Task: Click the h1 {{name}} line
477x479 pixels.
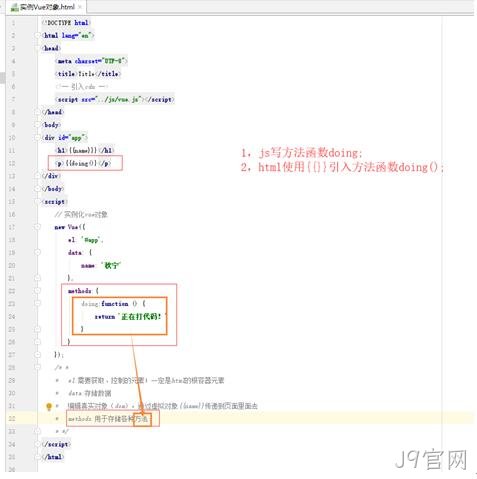Action: tap(85, 150)
